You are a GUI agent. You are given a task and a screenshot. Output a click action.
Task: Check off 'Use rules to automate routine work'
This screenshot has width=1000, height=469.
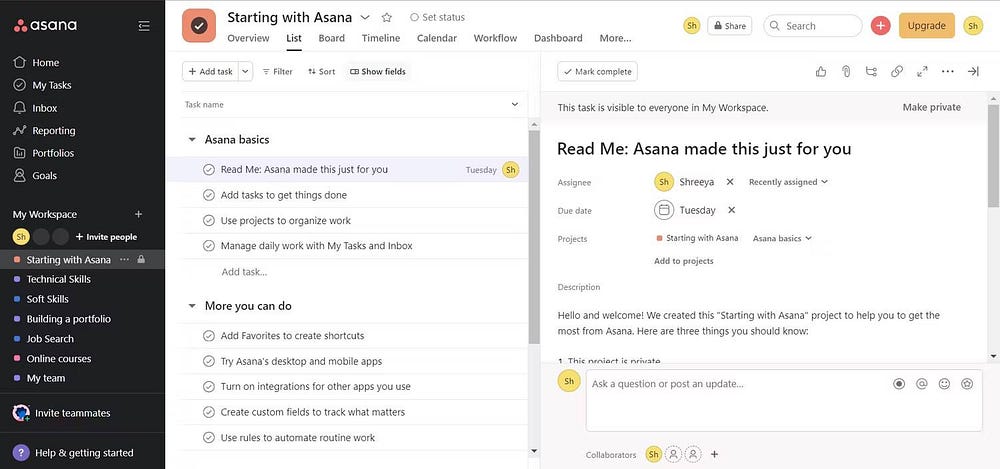coord(209,438)
